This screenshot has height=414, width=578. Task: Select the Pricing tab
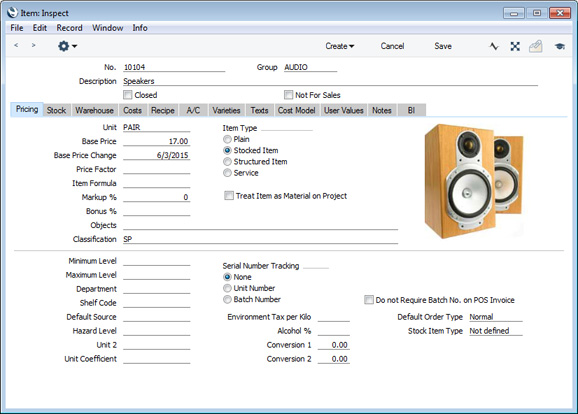click(27, 109)
